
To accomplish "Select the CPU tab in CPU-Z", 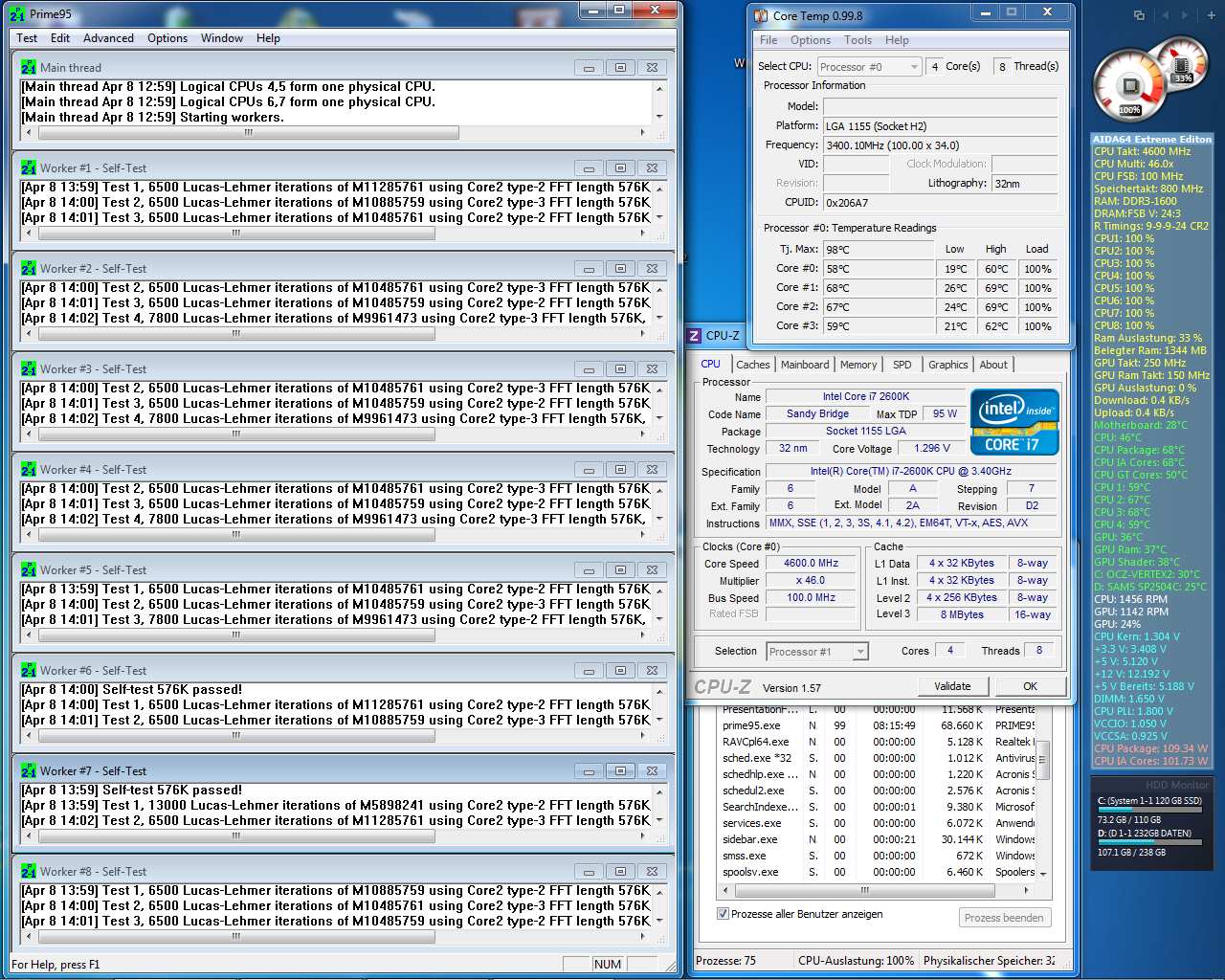I will tap(710, 364).
